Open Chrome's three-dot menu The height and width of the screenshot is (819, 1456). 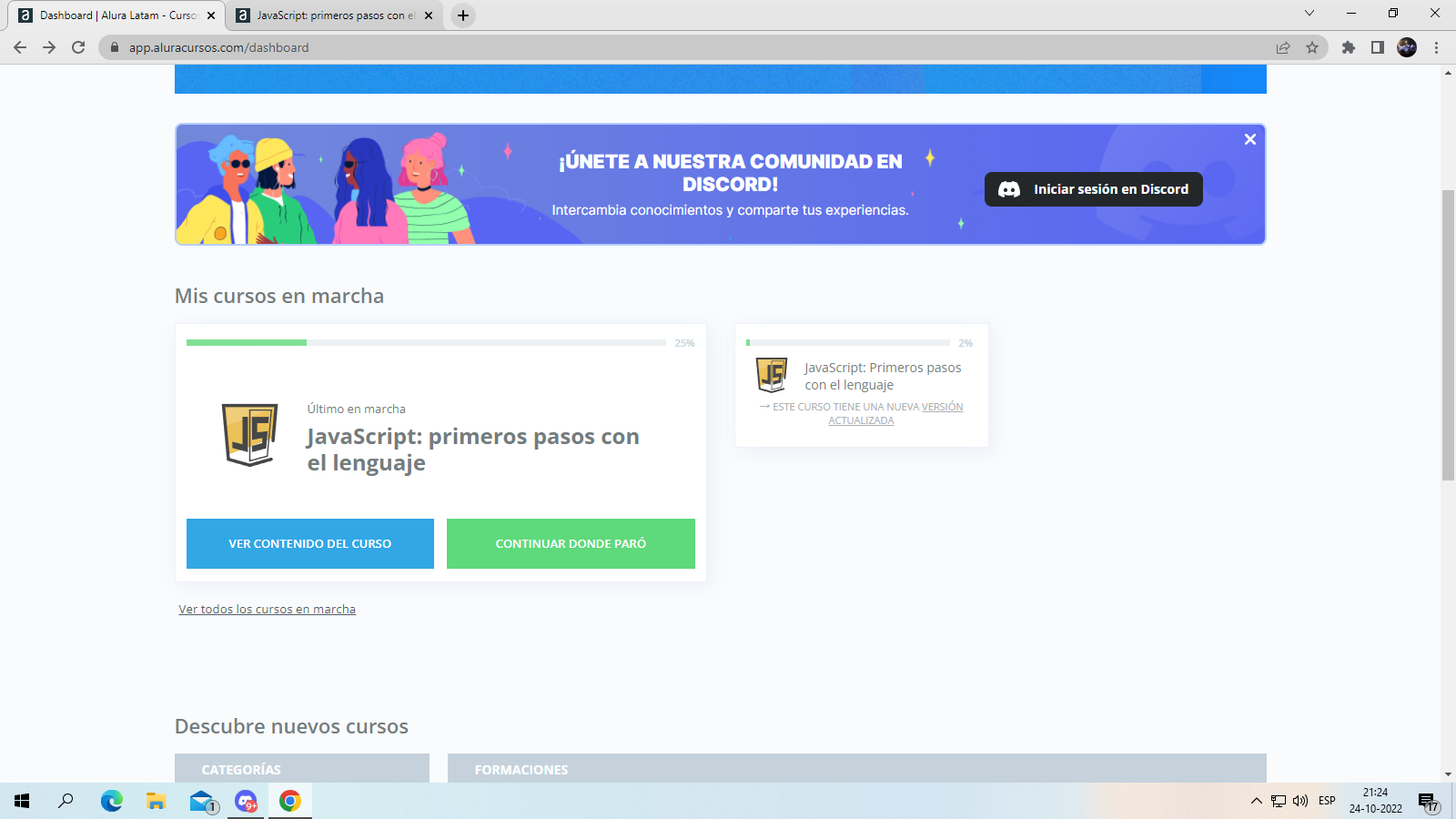click(1437, 47)
